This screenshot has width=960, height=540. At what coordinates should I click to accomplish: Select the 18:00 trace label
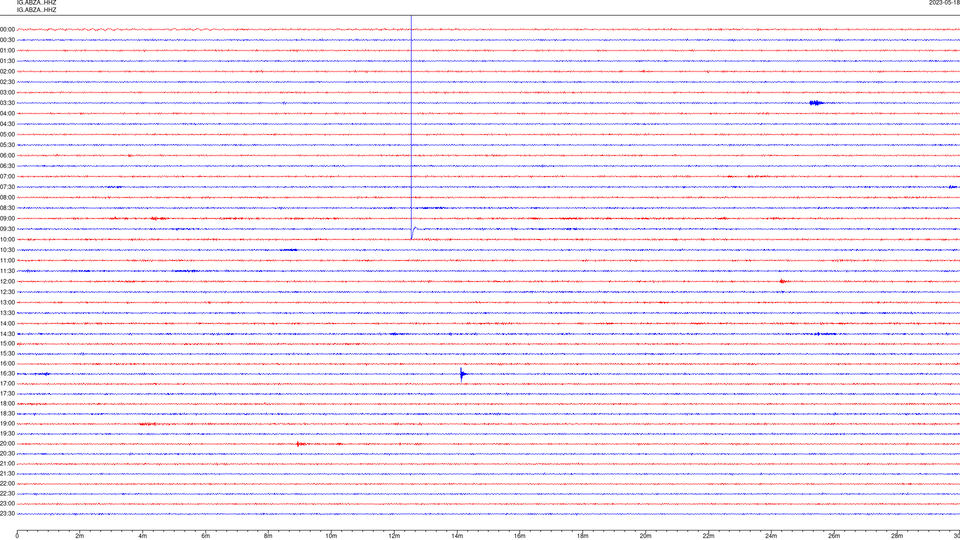(7, 403)
